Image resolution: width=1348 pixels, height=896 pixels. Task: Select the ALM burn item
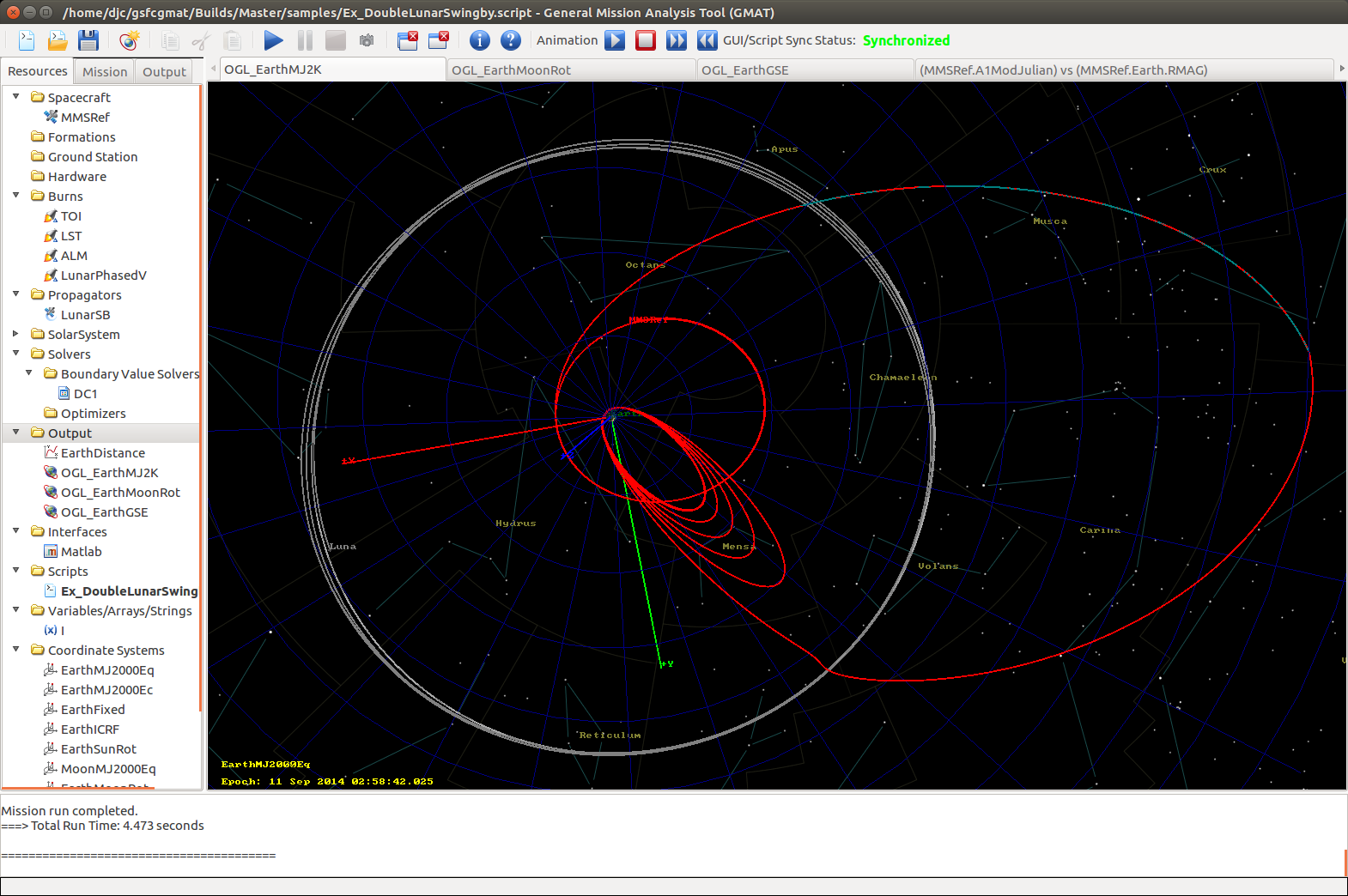point(65,256)
